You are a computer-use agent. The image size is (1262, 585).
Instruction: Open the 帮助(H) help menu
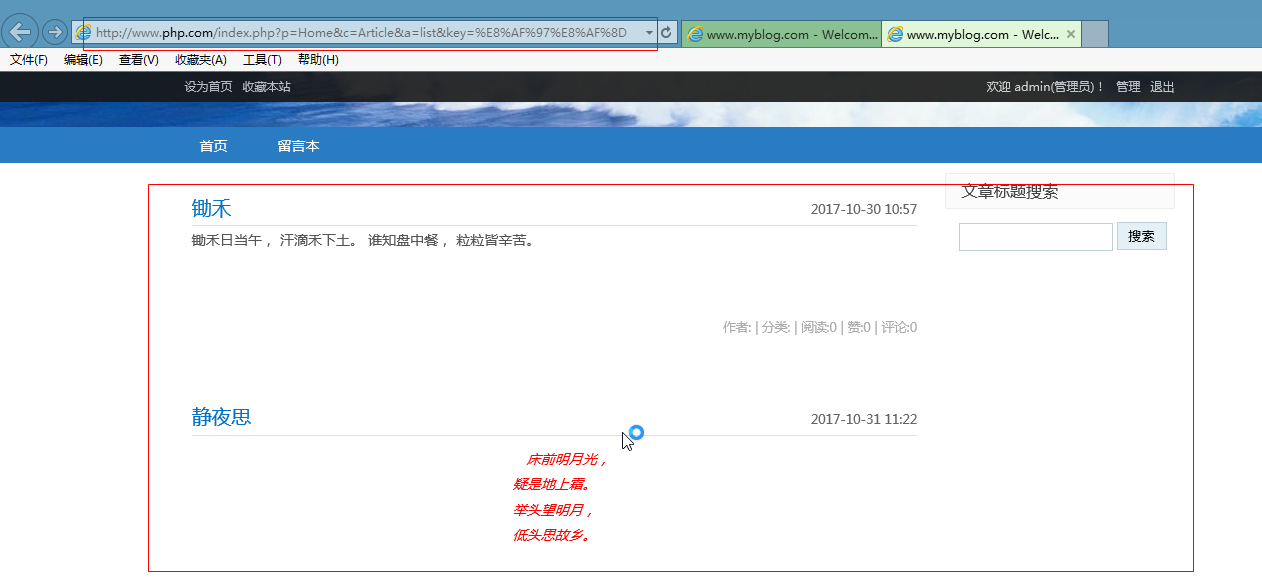coord(318,60)
